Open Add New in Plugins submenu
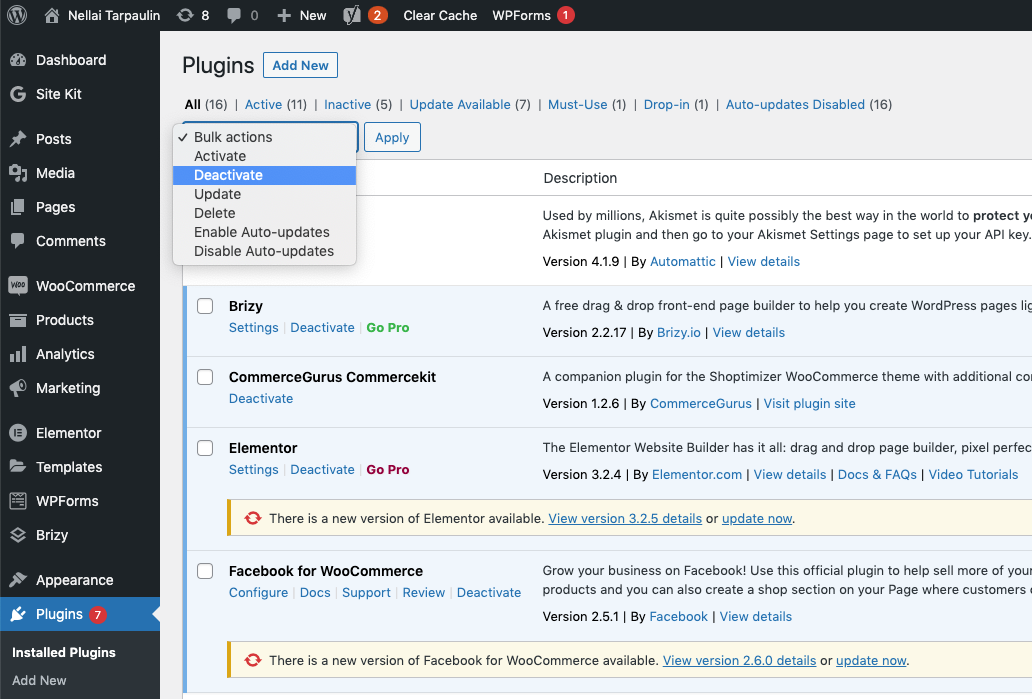This screenshot has height=699, width=1032. point(39,681)
